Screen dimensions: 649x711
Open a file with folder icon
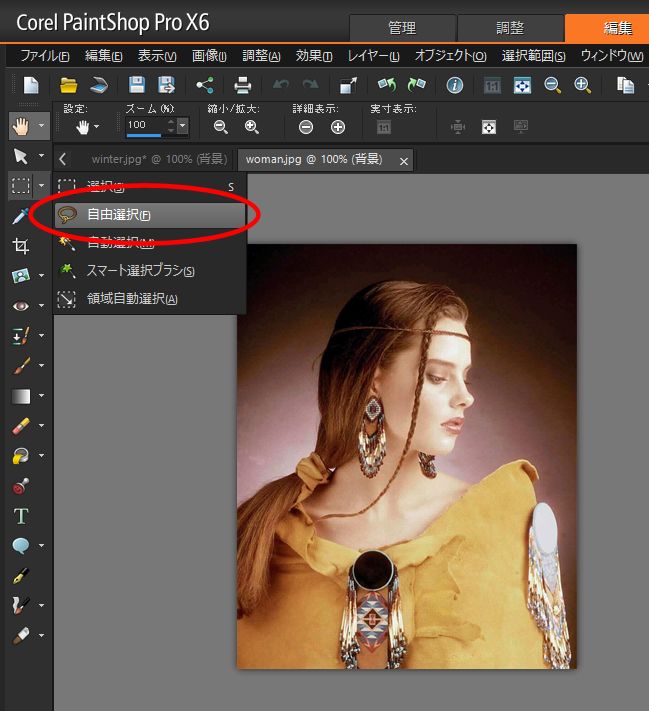68,85
